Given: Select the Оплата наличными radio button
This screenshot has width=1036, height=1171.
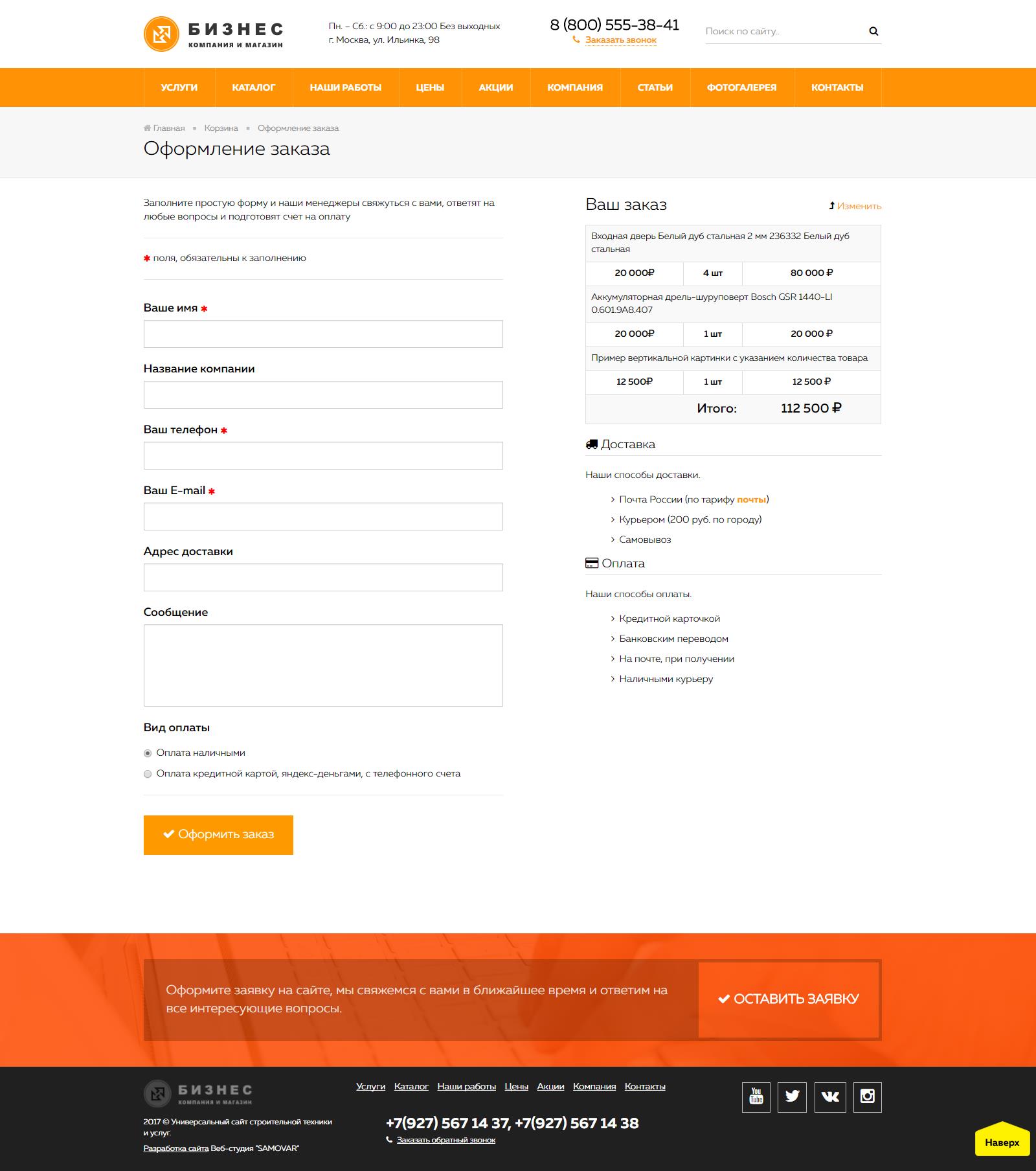Looking at the screenshot, I should coord(148,753).
